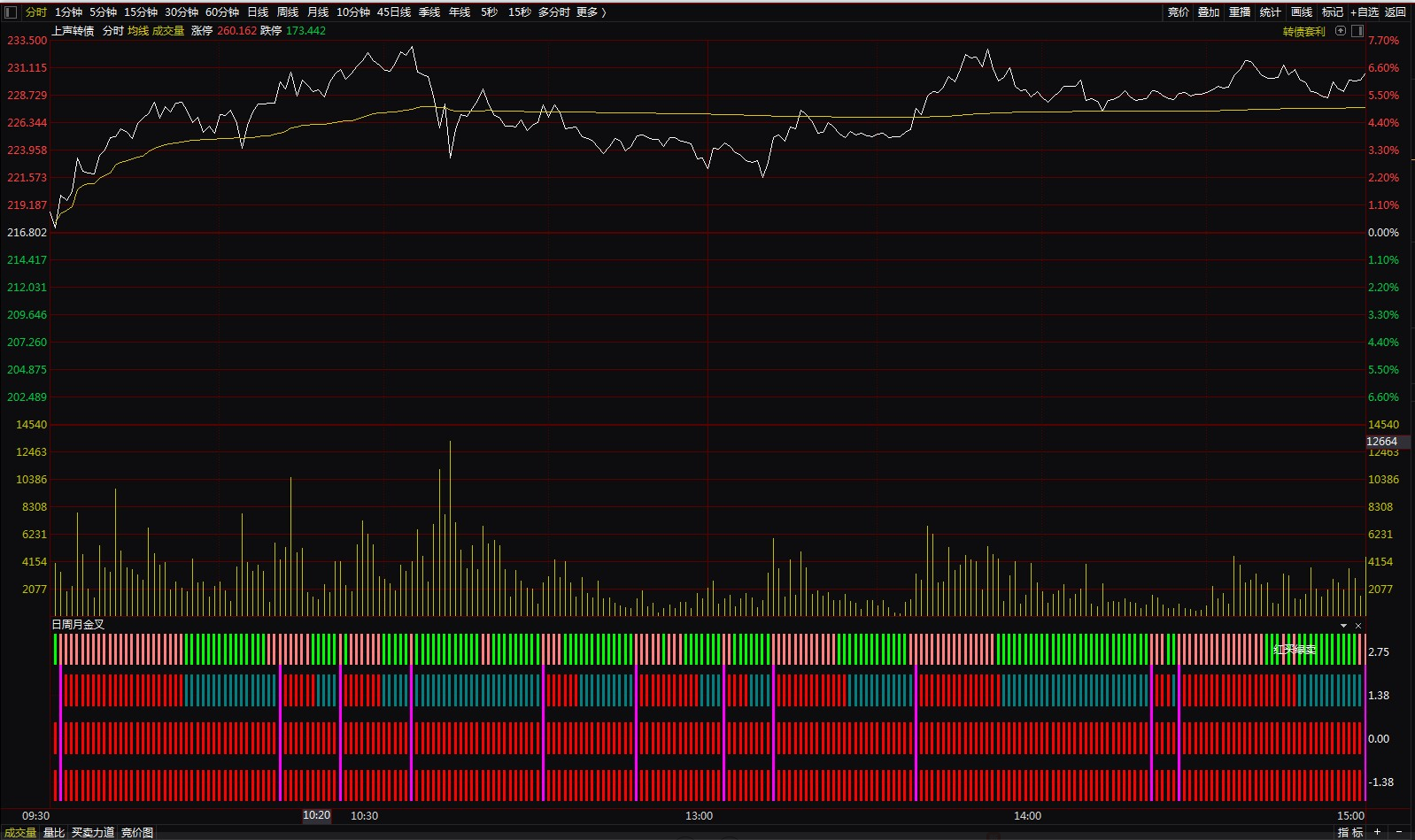The image size is (1415, 840).
Task: Select the 分时 intraday tab
Action: pyautogui.click(x=36, y=12)
